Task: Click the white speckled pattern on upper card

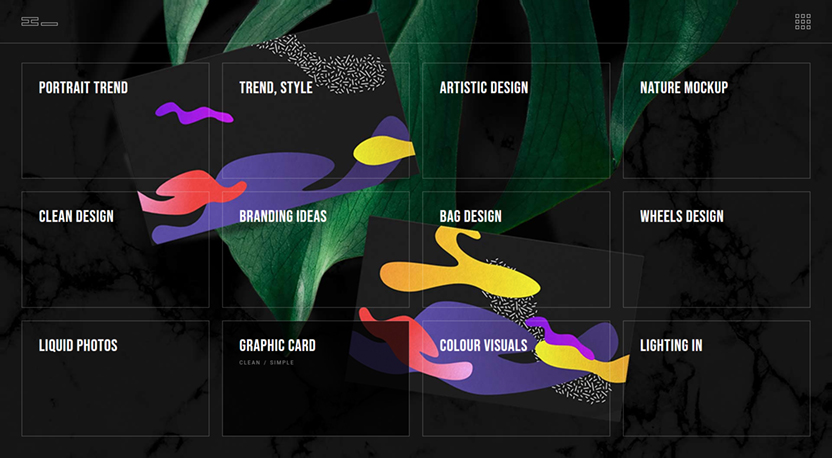Action: coord(324,65)
